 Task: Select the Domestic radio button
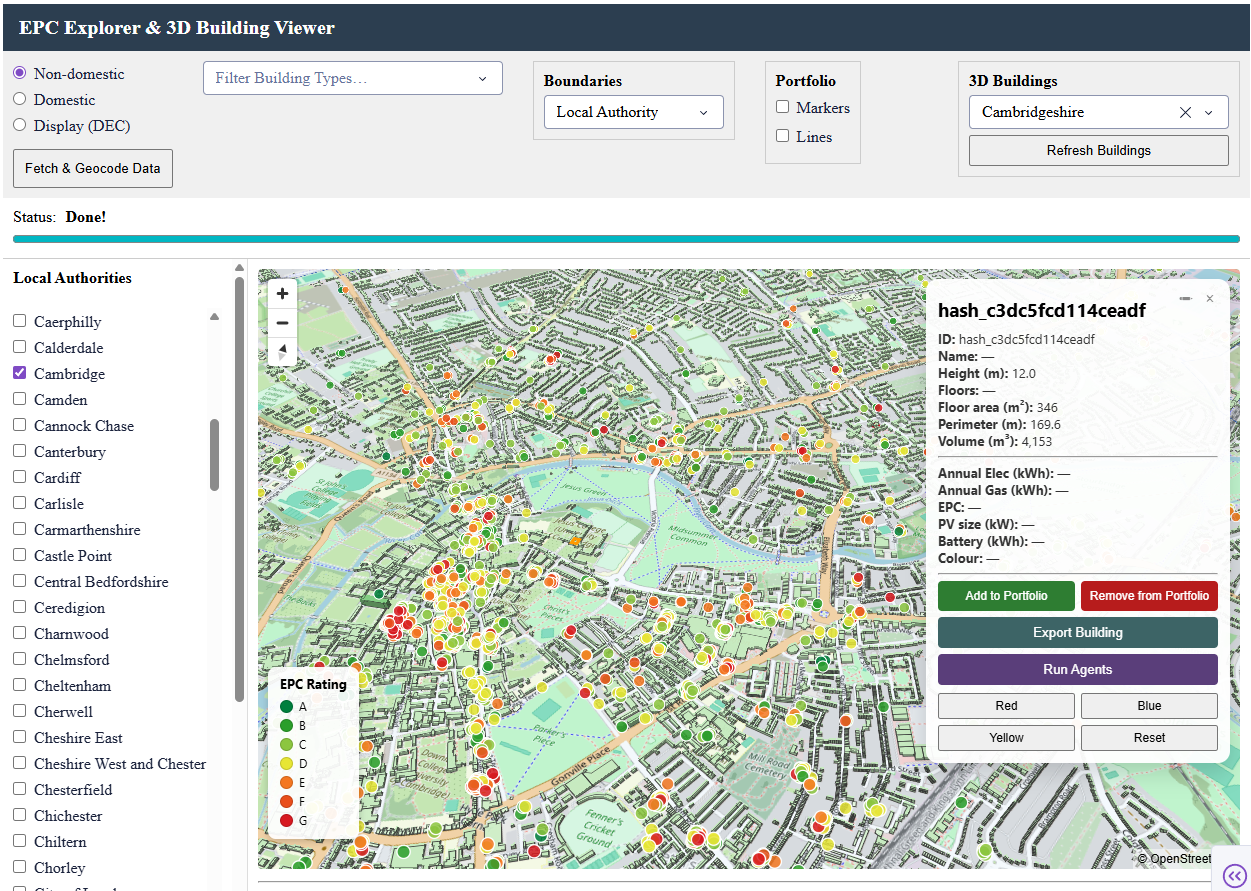pyautogui.click(x=18, y=99)
